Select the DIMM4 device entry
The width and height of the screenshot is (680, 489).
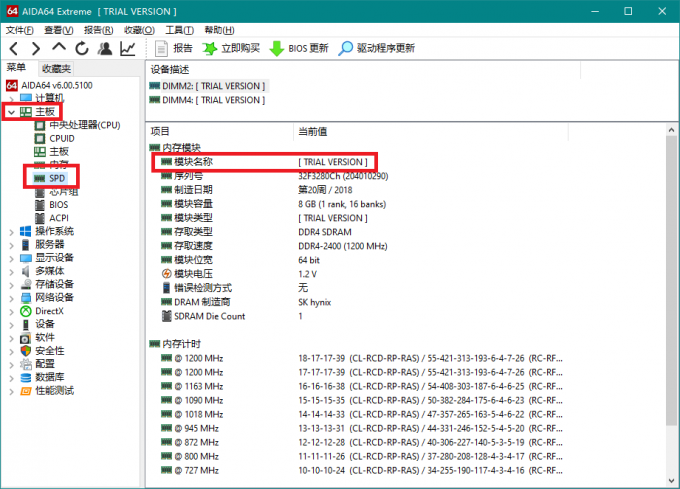coord(207,100)
